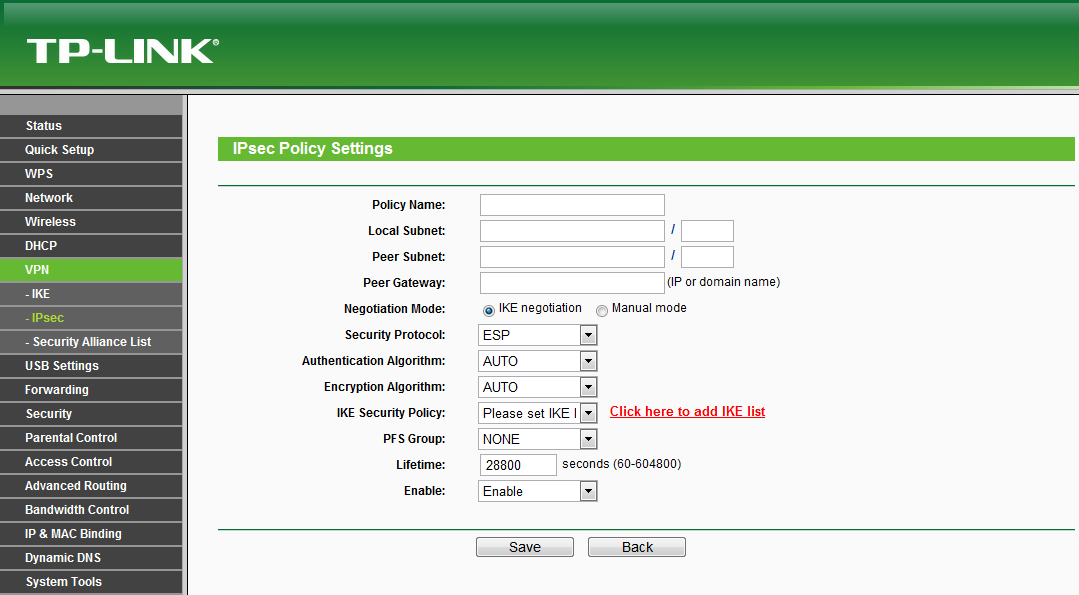The image size is (1079, 595).
Task: Open Bandwidth Control settings
Action: [91, 510]
